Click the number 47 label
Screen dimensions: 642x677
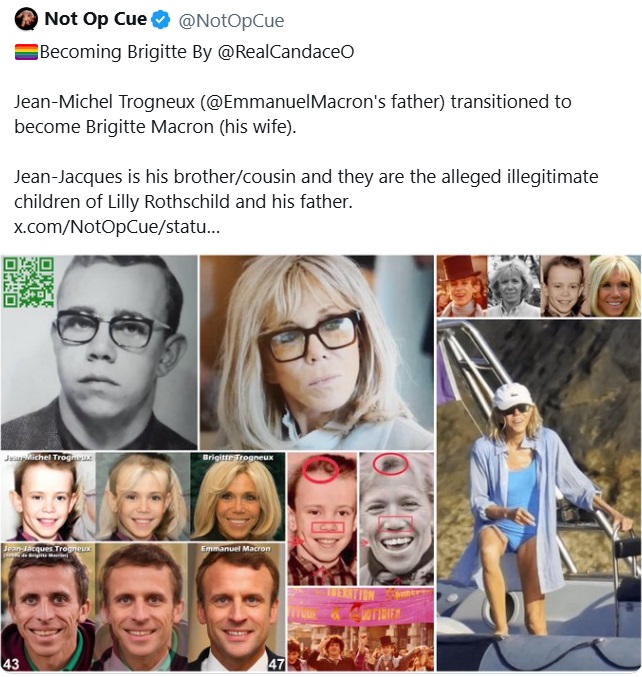click(x=276, y=664)
